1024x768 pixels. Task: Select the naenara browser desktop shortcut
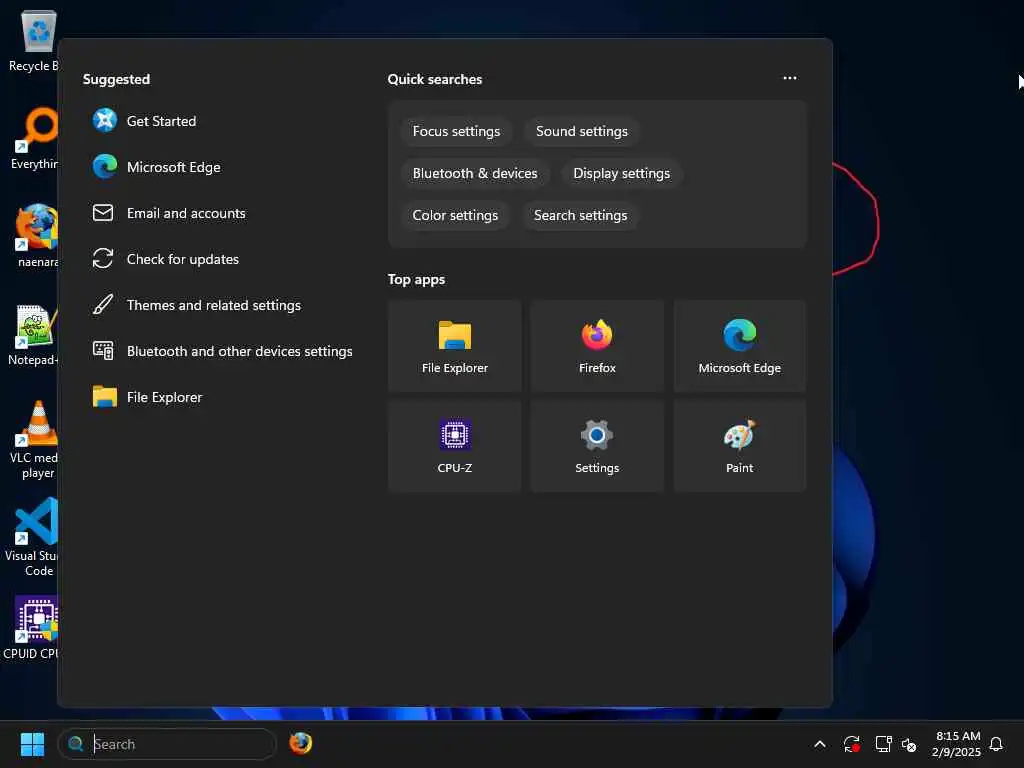click(x=37, y=236)
